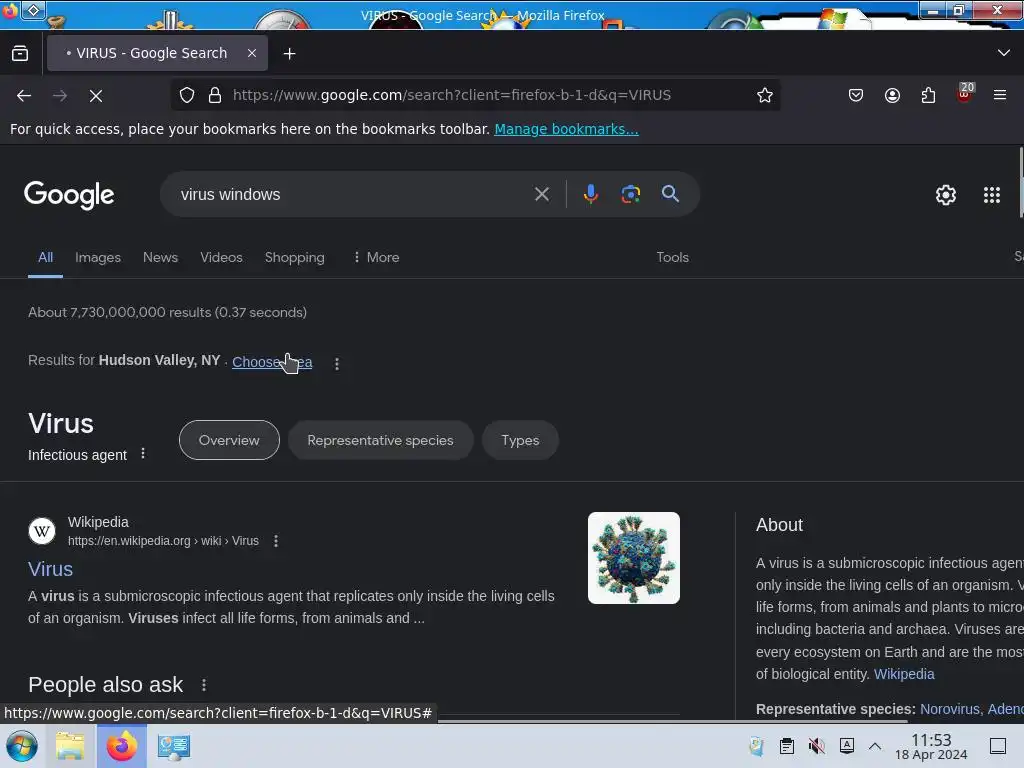
Task: Open the extensions puzzle icon
Action: 929,95
